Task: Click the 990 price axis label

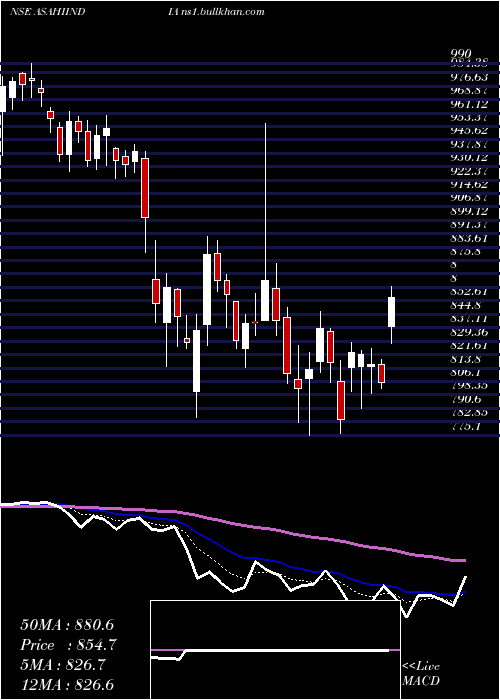Action: [462, 54]
